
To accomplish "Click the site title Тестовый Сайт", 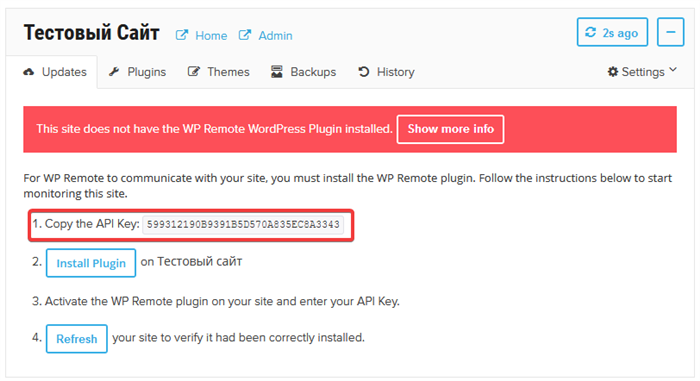I will (x=92, y=33).
